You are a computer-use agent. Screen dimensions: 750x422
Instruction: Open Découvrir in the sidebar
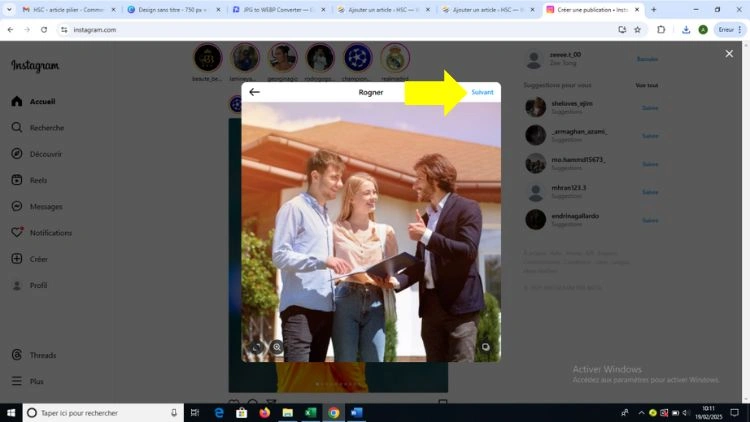(37, 154)
